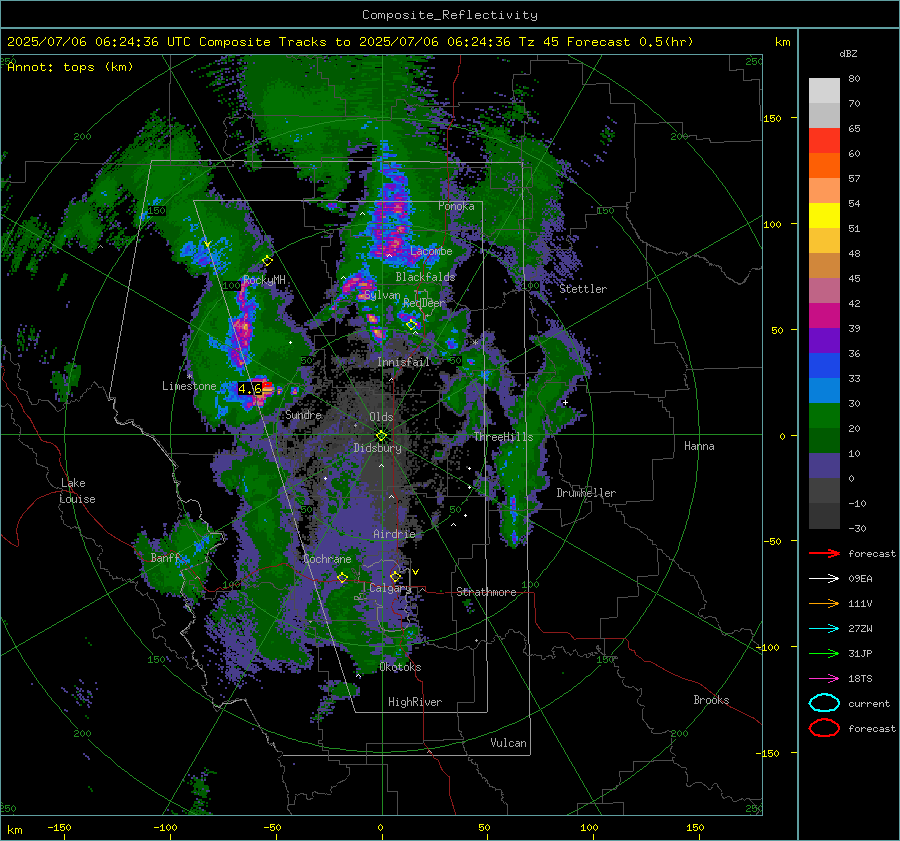Click the Composite_Reflectivity title text

(450, 15)
